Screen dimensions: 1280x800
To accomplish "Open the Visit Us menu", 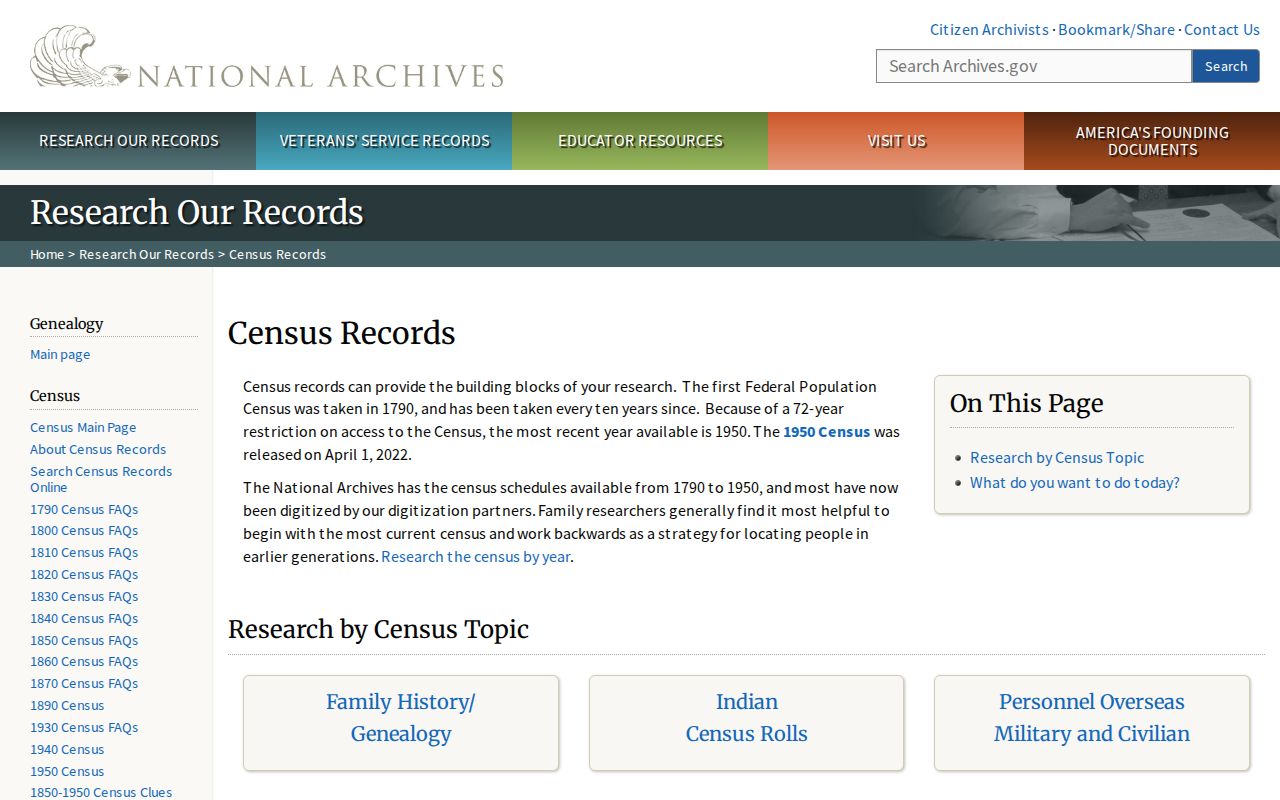I will (896, 141).
